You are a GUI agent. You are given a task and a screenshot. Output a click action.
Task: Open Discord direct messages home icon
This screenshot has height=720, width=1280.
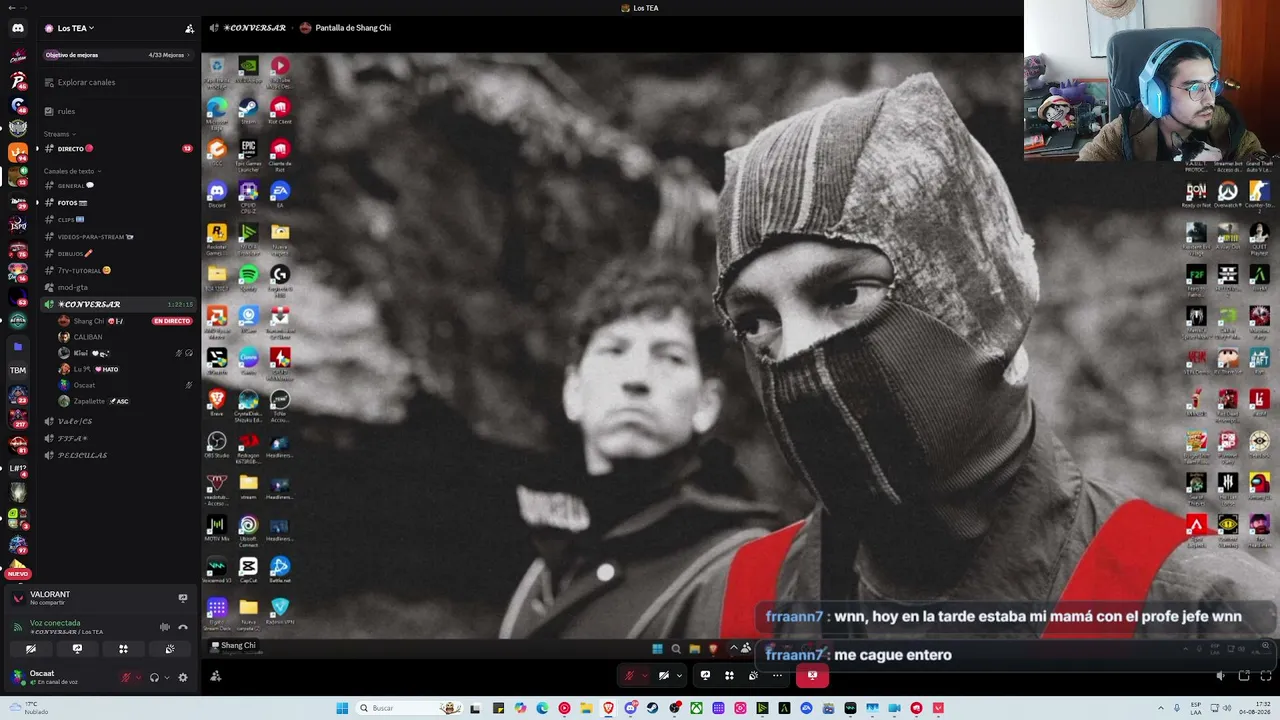[18, 28]
